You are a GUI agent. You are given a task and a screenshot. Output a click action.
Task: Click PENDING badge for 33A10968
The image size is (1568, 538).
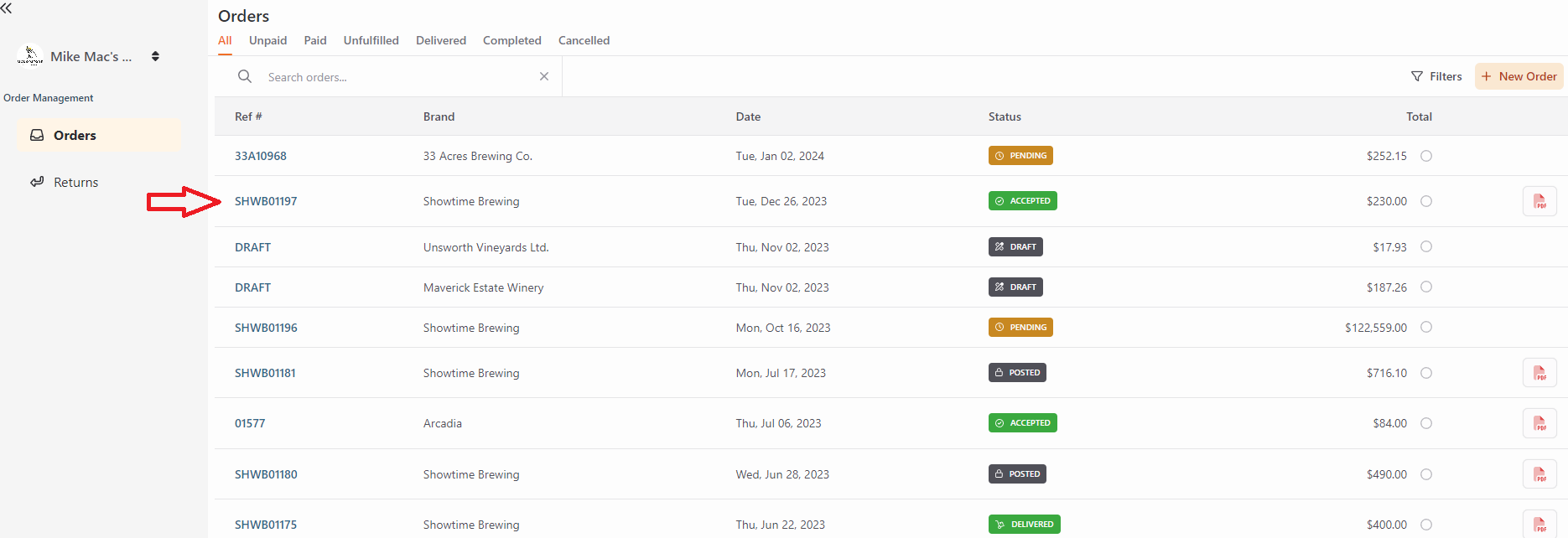point(1020,156)
